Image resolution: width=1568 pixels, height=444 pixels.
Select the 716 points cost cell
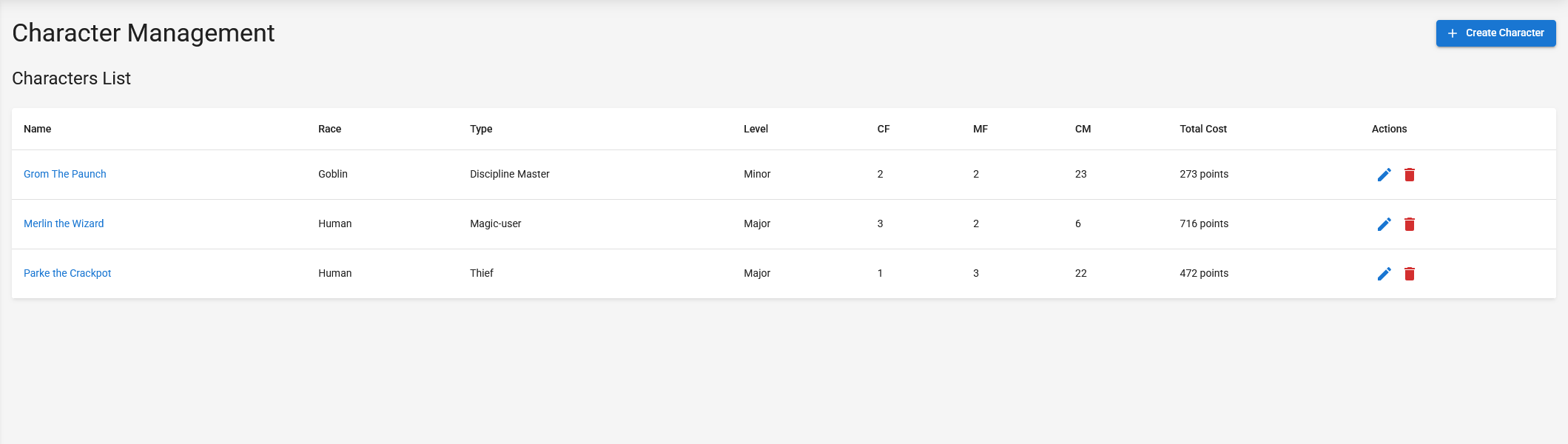pos(1204,223)
